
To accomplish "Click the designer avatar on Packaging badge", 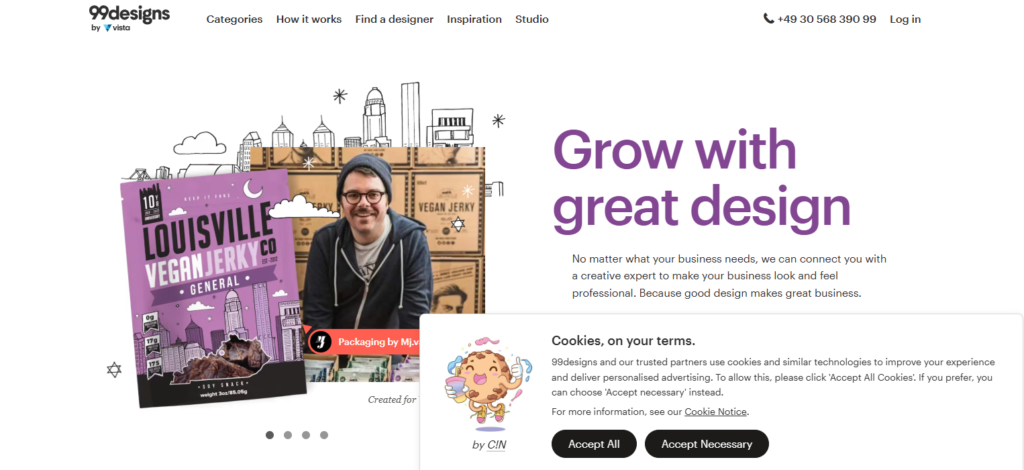I will (x=321, y=341).
